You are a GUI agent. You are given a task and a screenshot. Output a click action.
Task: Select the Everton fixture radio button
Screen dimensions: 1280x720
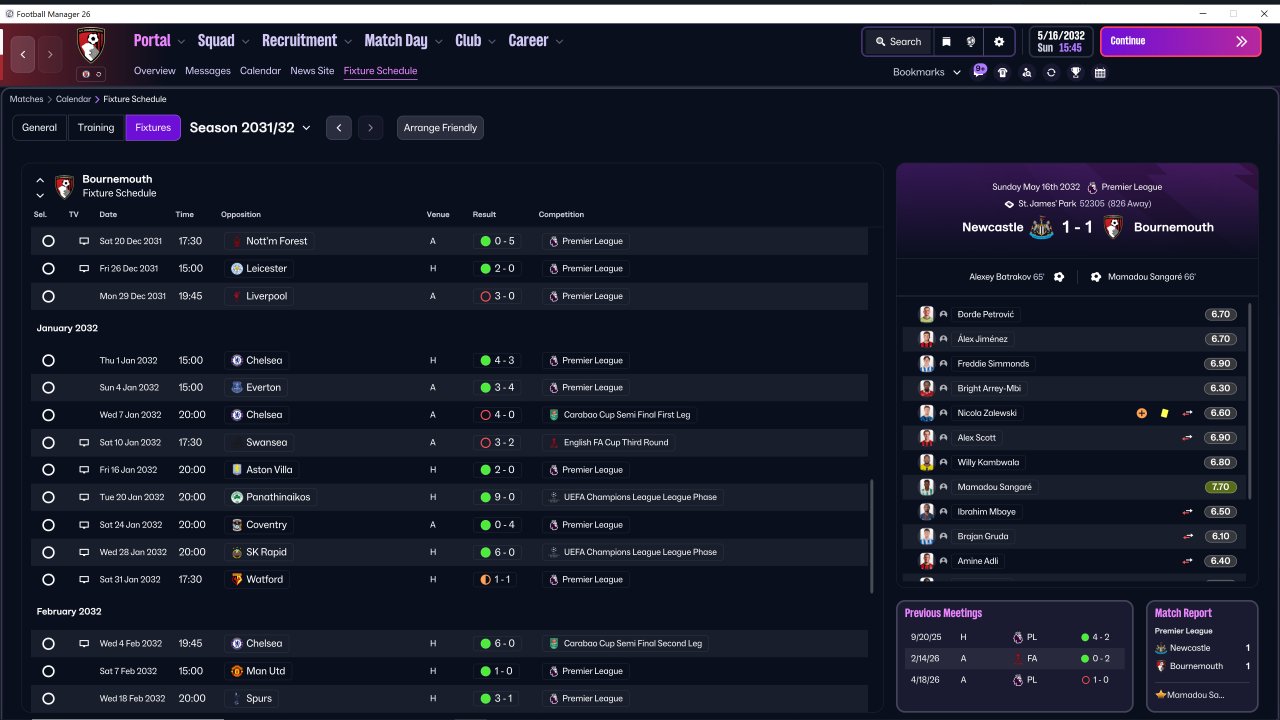[x=48, y=387]
